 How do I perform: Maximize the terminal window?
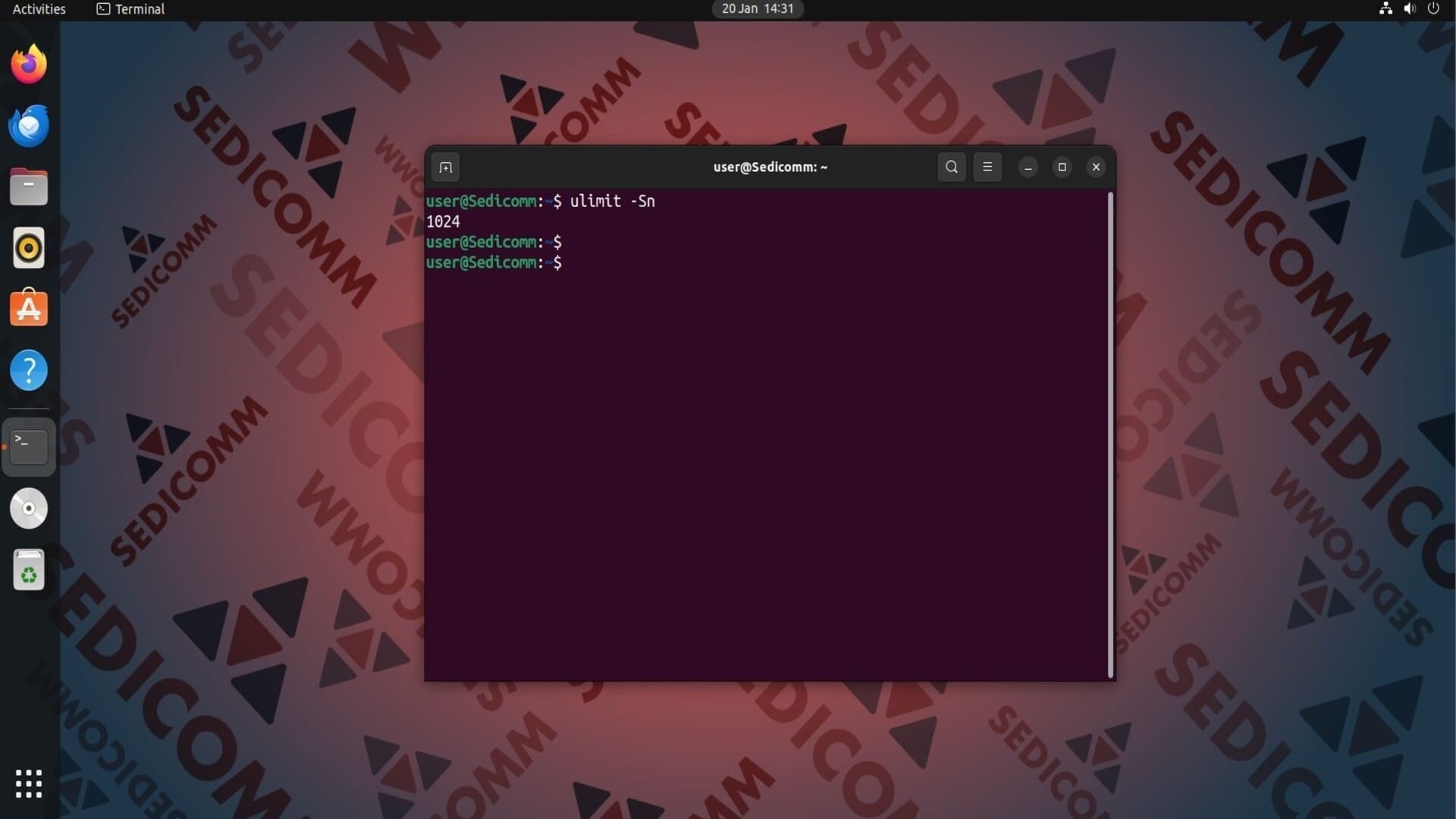1062,167
